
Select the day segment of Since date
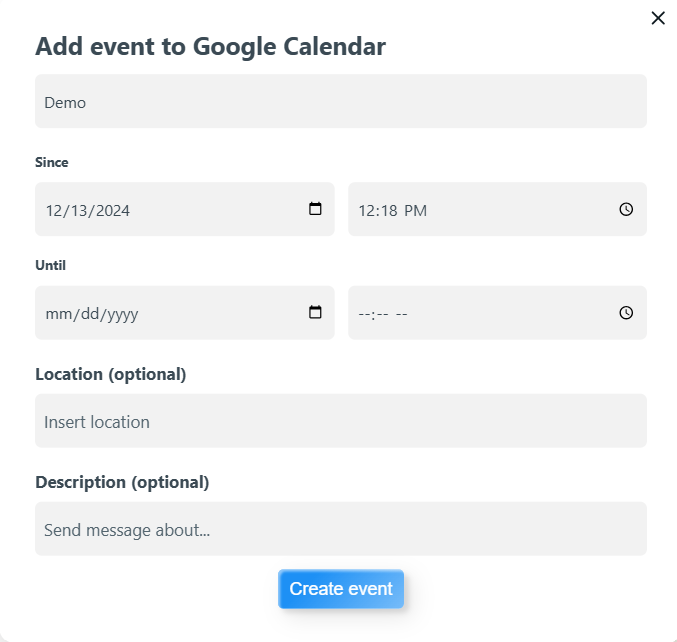(78, 211)
